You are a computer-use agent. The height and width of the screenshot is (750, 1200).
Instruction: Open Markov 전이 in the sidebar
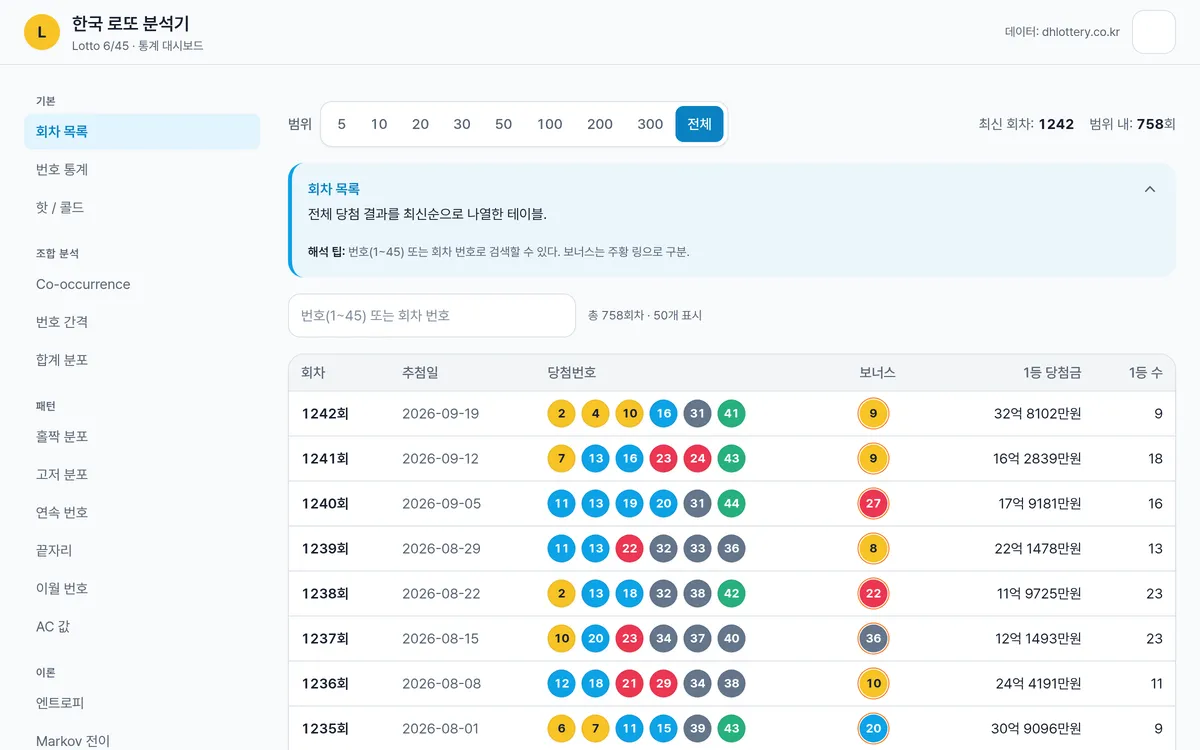pos(142,741)
